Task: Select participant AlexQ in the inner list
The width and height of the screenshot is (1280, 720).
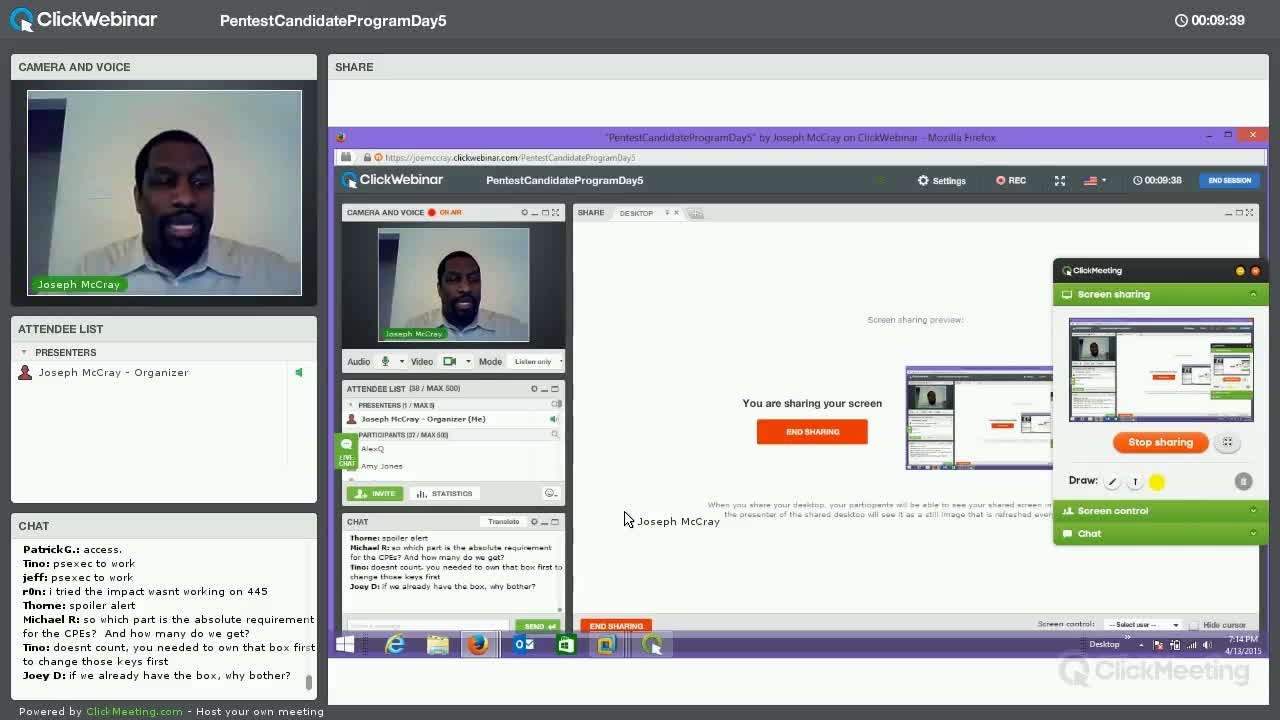Action: point(372,449)
